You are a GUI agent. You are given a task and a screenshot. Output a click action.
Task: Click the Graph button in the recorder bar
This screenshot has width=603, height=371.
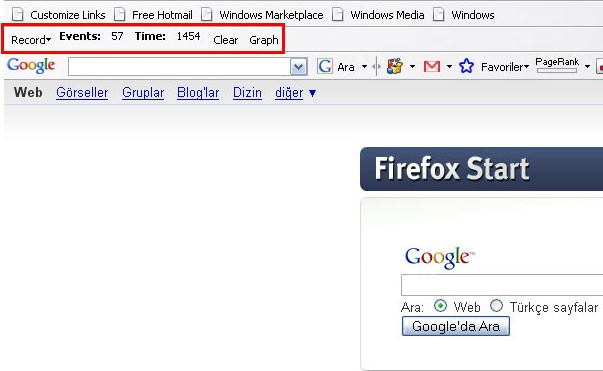click(x=264, y=40)
